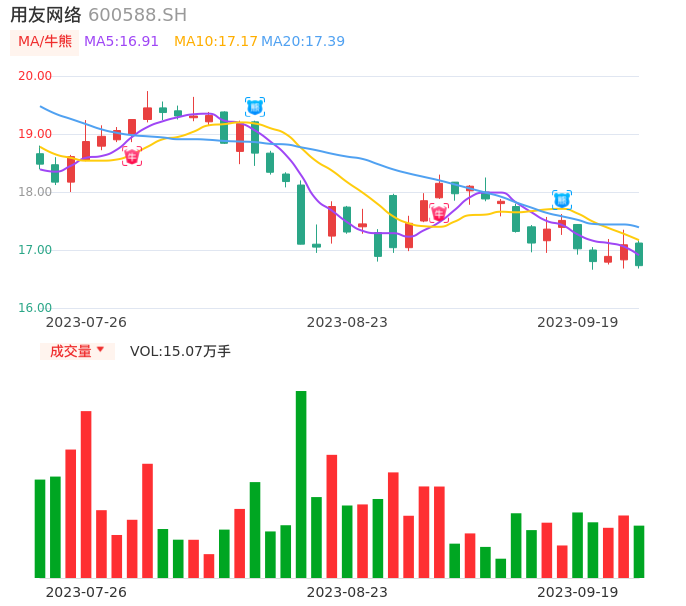This screenshot has height=606, width=686.
Task: Click the tallest red volume bar
Action: click(x=86, y=494)
